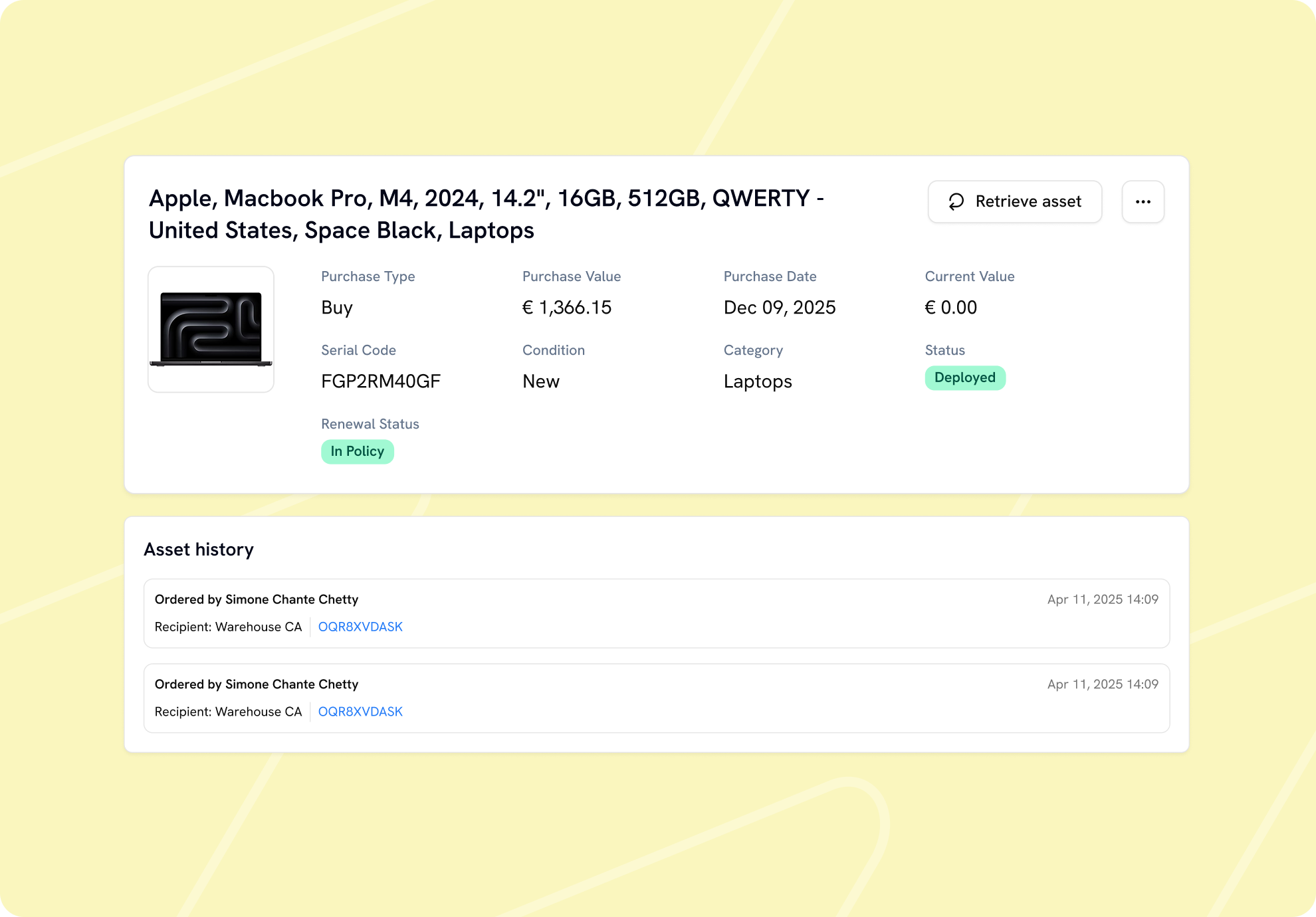Click the Purchase Type label
Viewport: 1316px width, 917px height.
tap(368, 276)
